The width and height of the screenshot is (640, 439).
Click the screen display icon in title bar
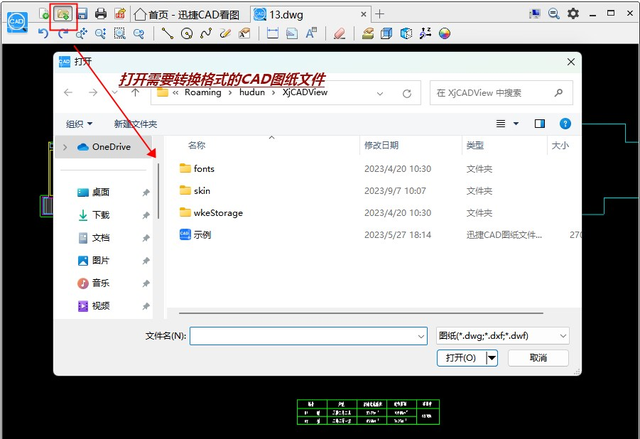tap(534, 13)
